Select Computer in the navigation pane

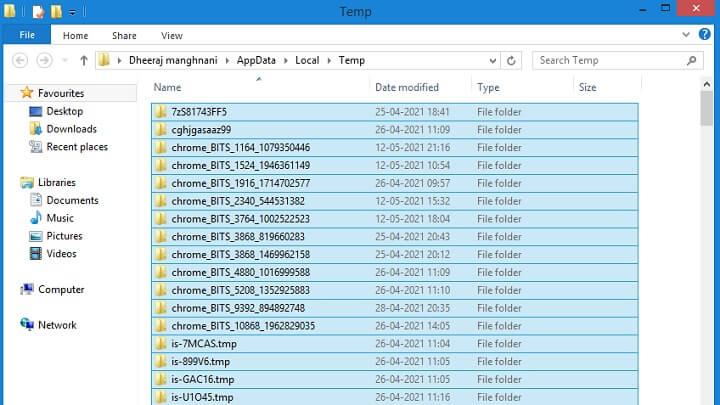click(61, 290)
